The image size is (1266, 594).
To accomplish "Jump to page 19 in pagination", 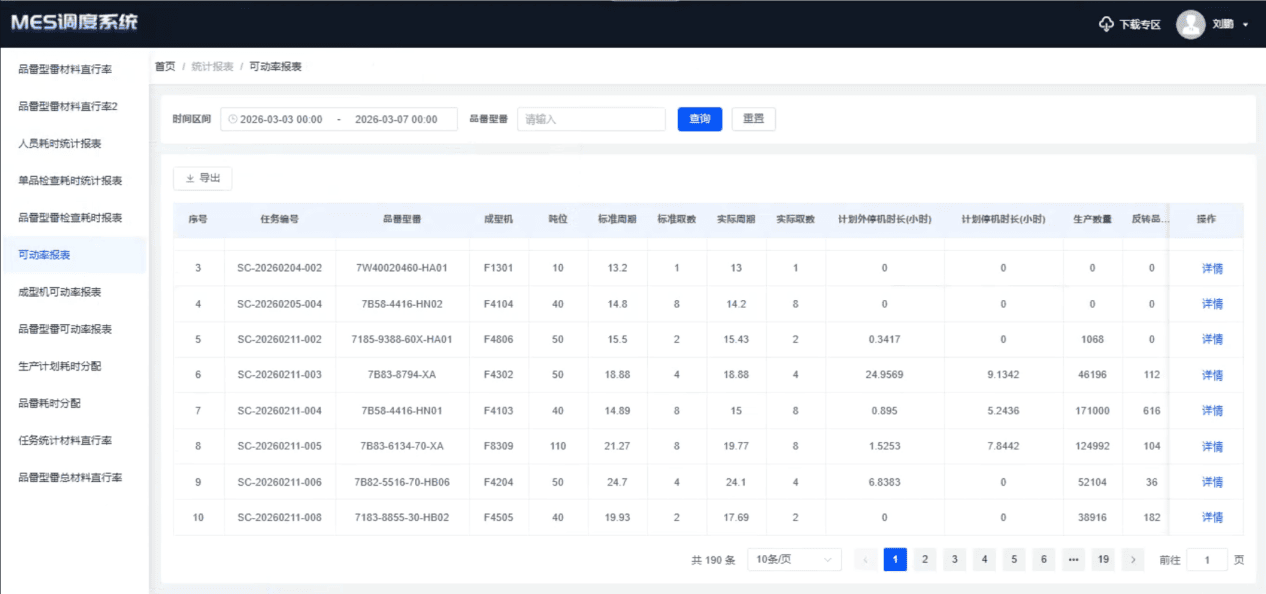I will [x=1102, y=559].
